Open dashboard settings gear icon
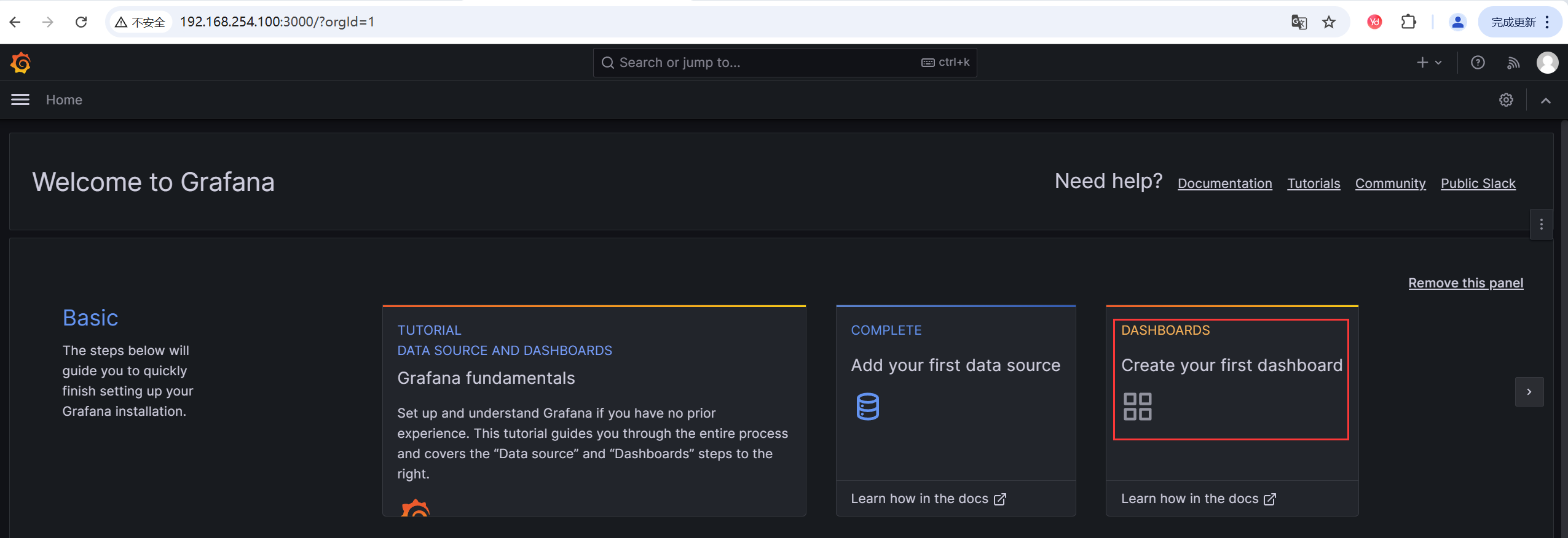The image size is (1568, 538). pos(1506,99)
